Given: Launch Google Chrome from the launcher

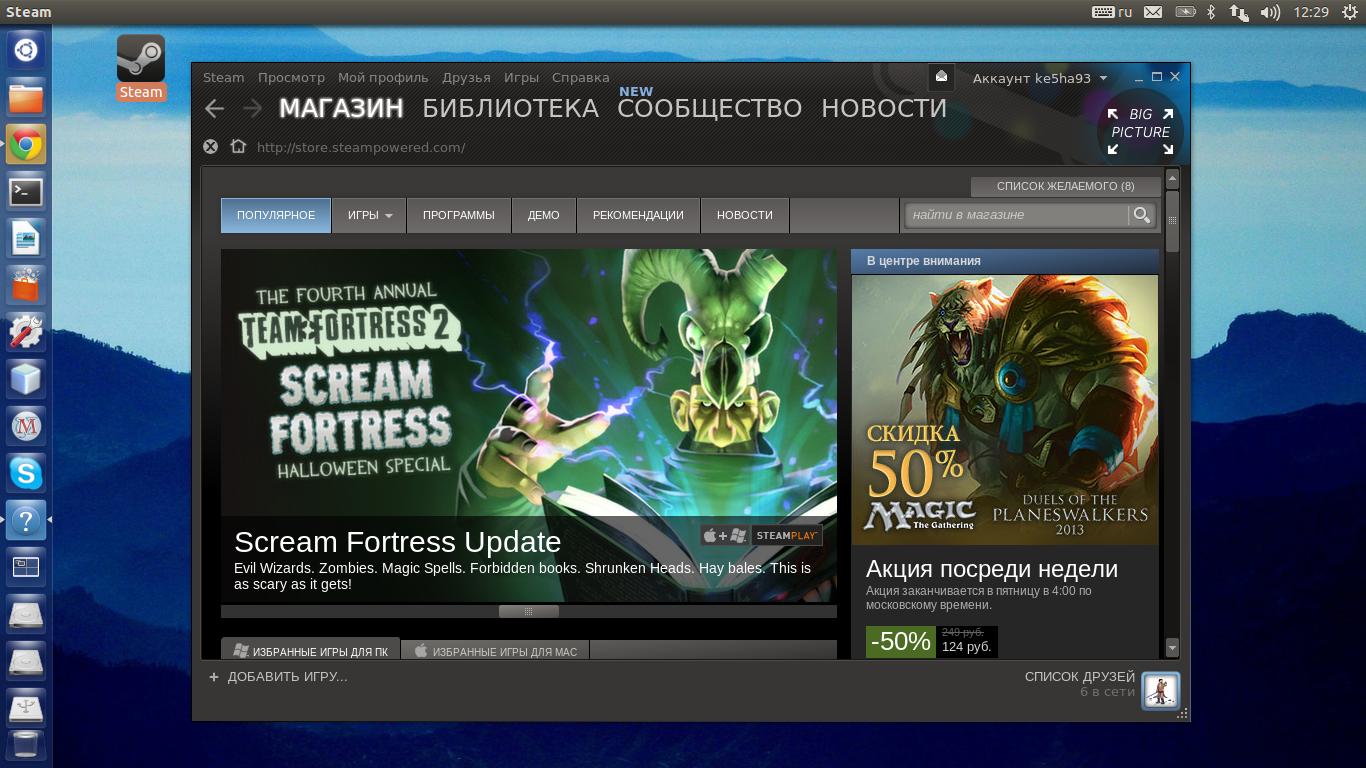Looking at the screenshot, I should tap(26, 144).
